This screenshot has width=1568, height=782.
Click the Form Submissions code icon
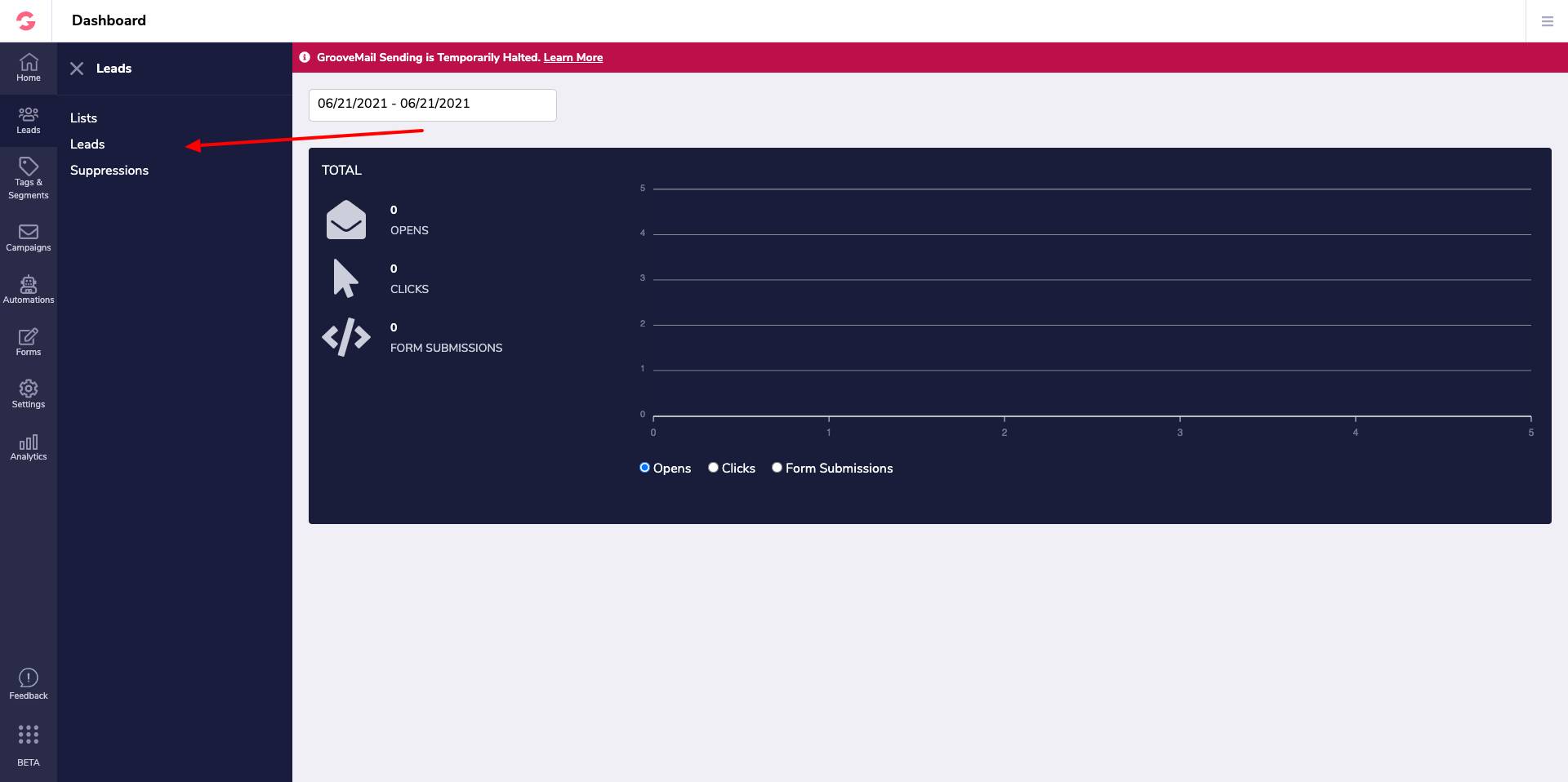pyautogui.click(x=346, y=337)
